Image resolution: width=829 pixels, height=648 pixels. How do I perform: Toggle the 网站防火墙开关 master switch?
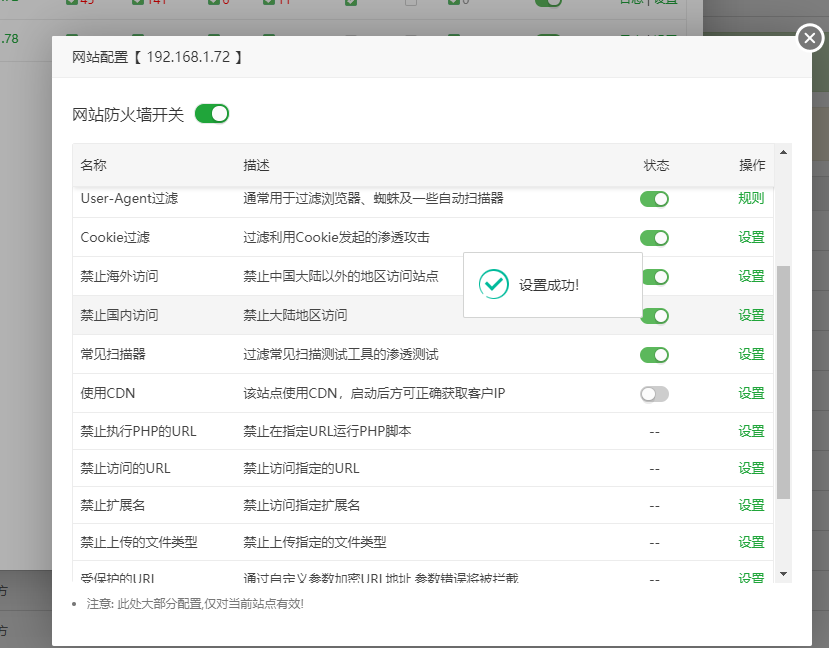[x=212, y=114]
